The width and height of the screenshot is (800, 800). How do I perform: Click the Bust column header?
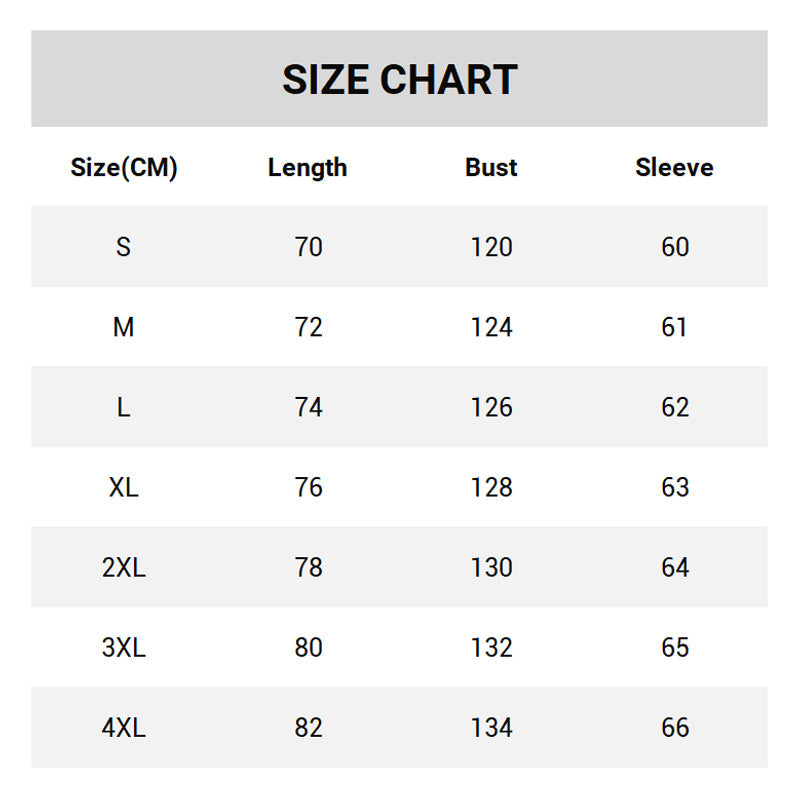491,167
